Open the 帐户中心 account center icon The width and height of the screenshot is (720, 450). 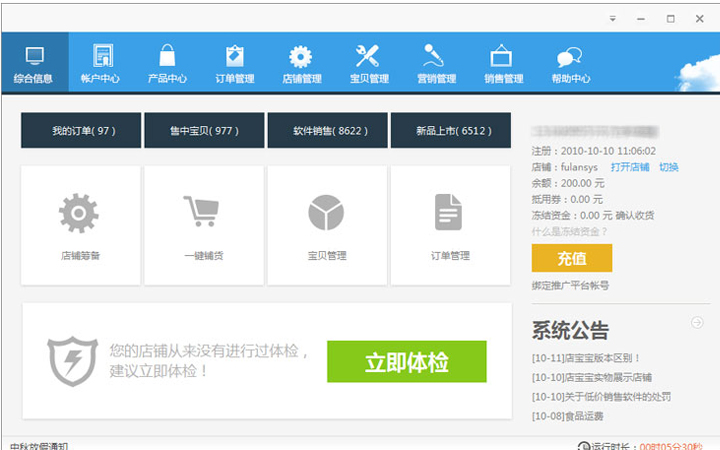pos(100,62)
